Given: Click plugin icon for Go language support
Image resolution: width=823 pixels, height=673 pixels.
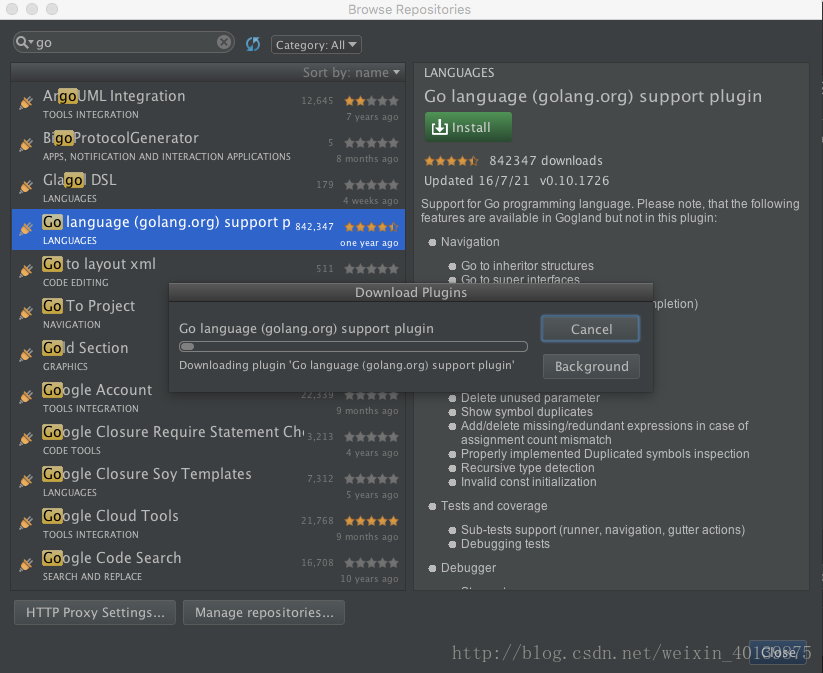Looking at the screenshot, I should coord(26,229).
